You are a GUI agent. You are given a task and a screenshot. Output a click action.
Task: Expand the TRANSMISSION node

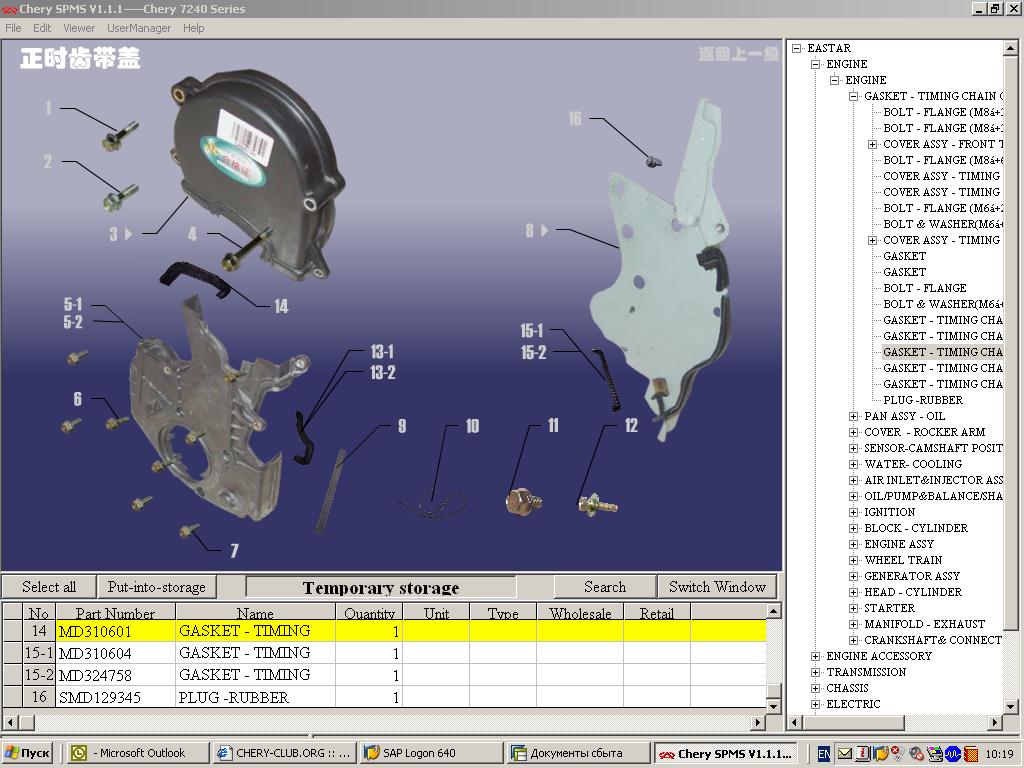pos(815,673)
